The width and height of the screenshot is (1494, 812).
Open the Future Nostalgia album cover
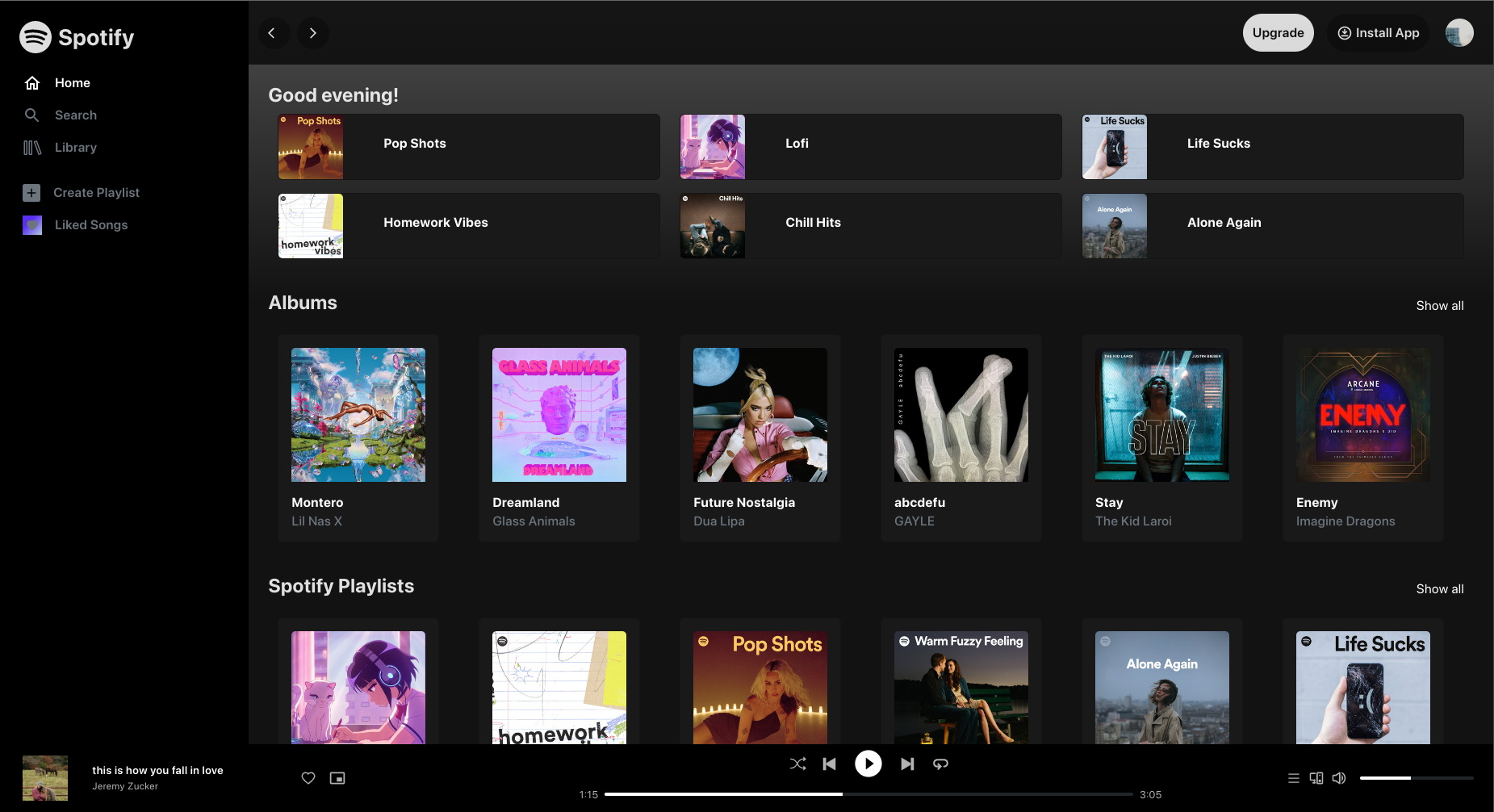click(x=759, y=414)
